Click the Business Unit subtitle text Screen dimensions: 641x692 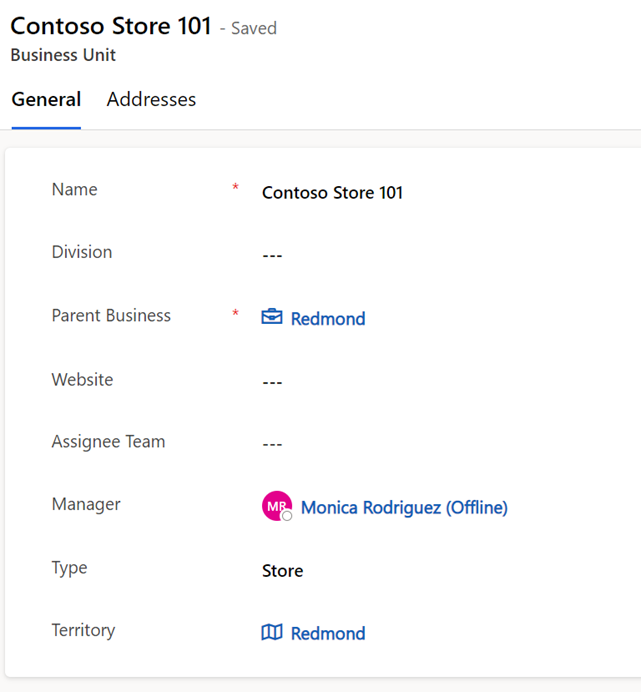point(63,55)
